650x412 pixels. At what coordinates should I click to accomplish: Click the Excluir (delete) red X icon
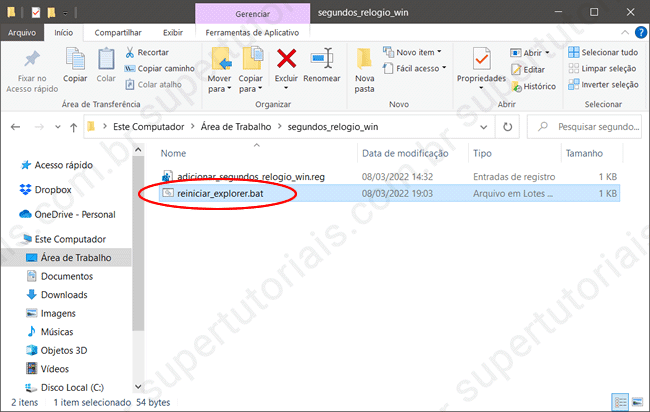(x=287, y=59)
